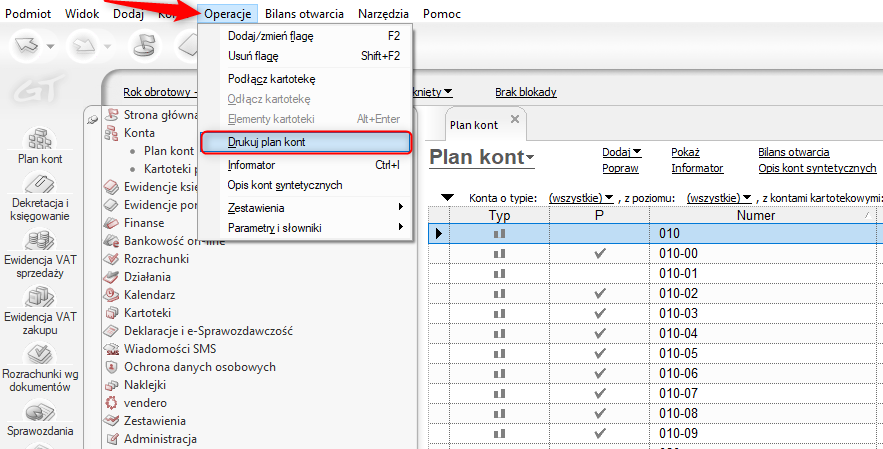Click the back navigation arrow in toolbar
883x449 pixels.
[32, 45]
